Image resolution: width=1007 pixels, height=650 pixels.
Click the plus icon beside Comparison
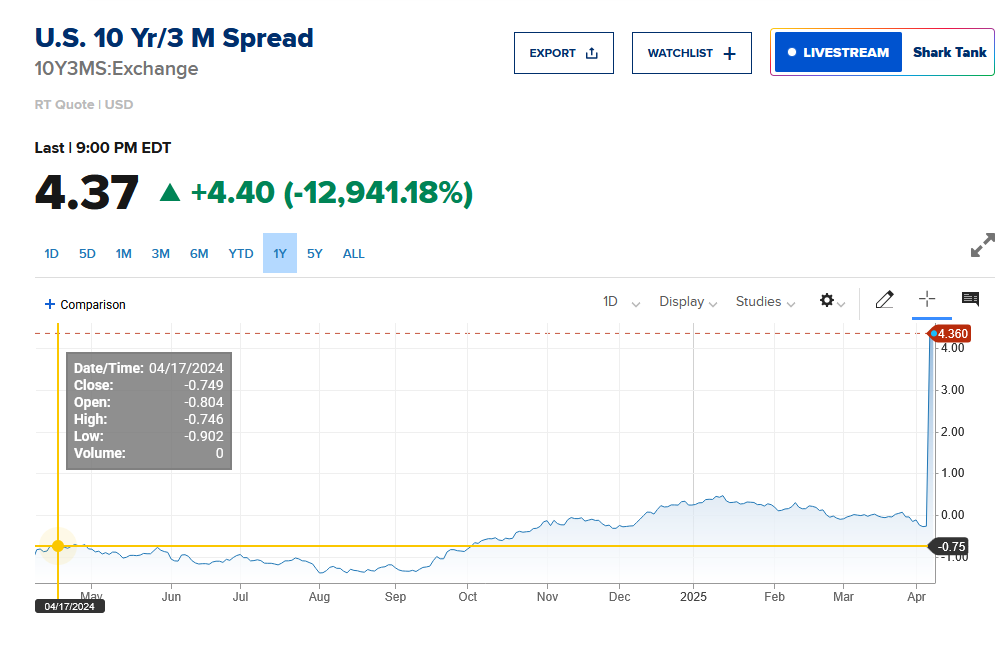[x=49, y=304]
